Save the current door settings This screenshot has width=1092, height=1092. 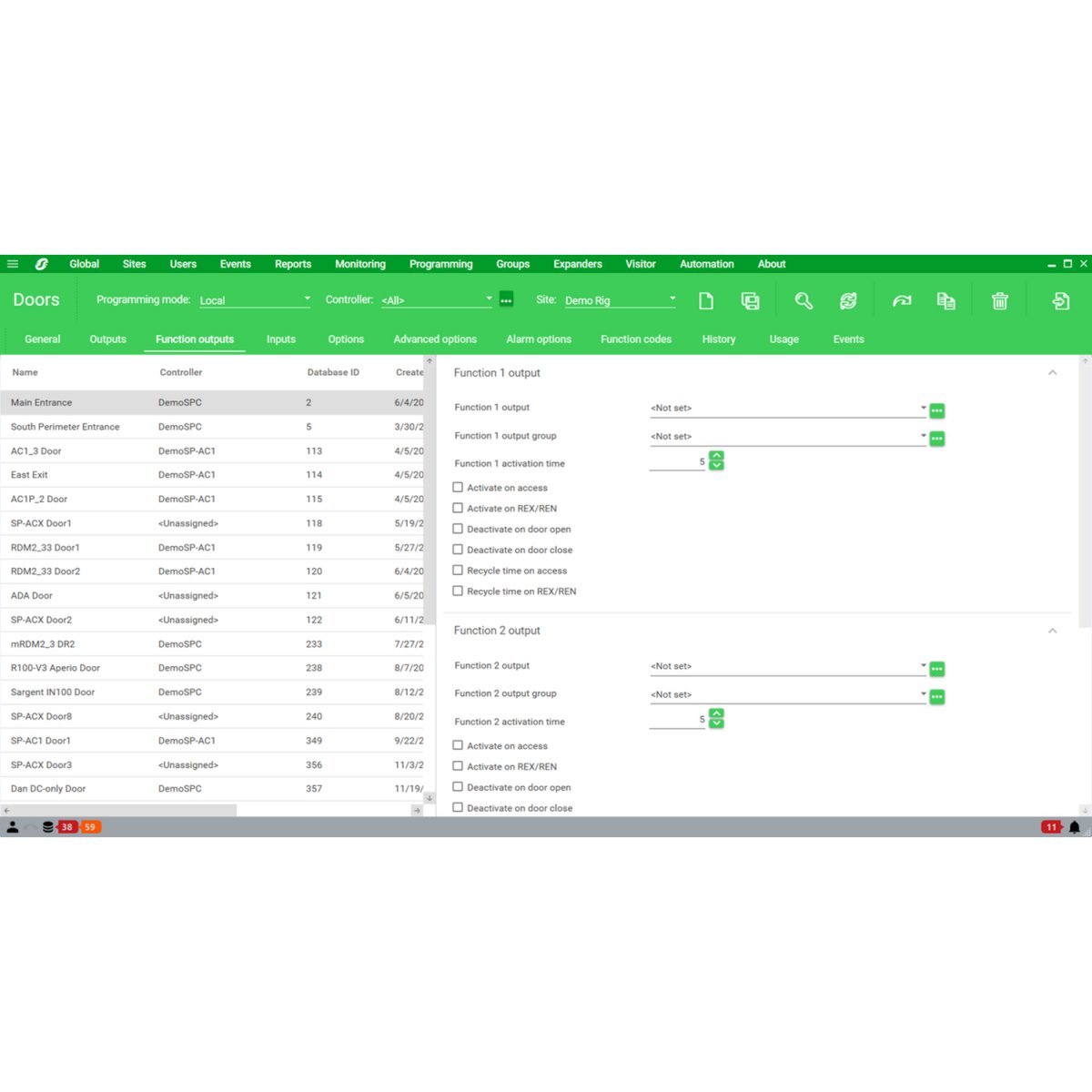(x=750, y=299)
